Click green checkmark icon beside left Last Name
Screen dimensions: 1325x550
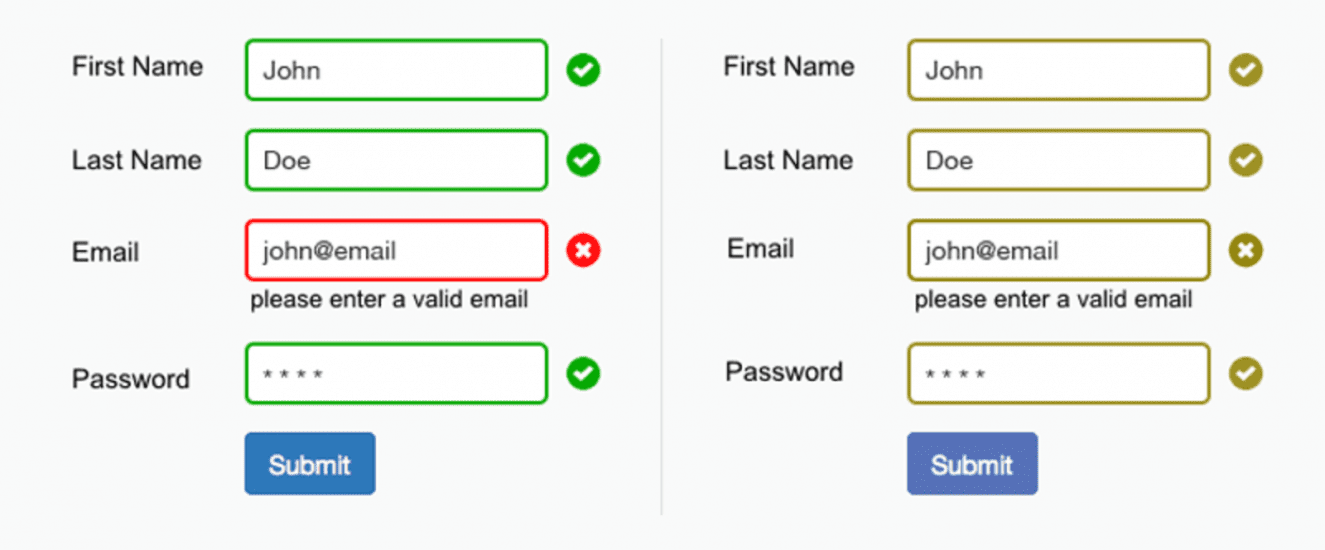[583, 160]
